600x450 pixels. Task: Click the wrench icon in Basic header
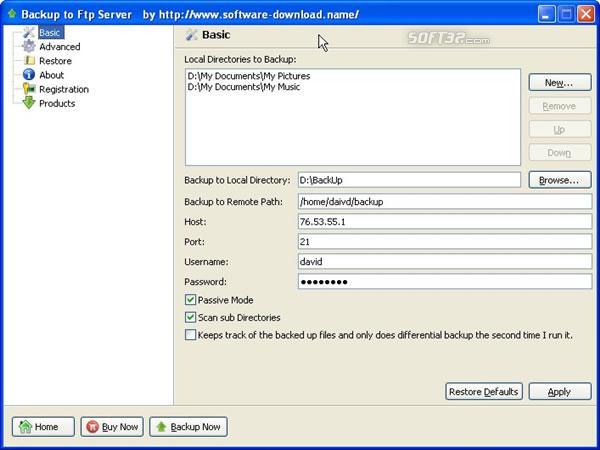point(191,34)
